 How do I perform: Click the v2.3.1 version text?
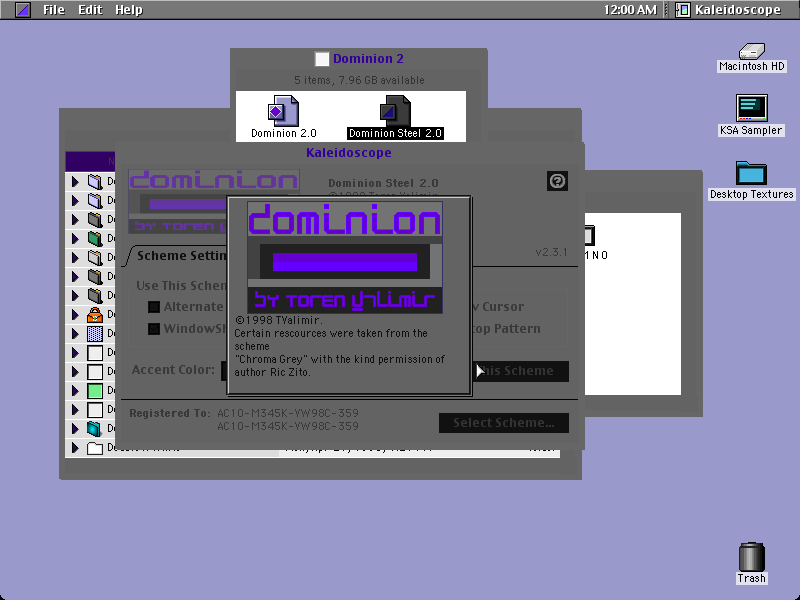click(x=551, y=252)
